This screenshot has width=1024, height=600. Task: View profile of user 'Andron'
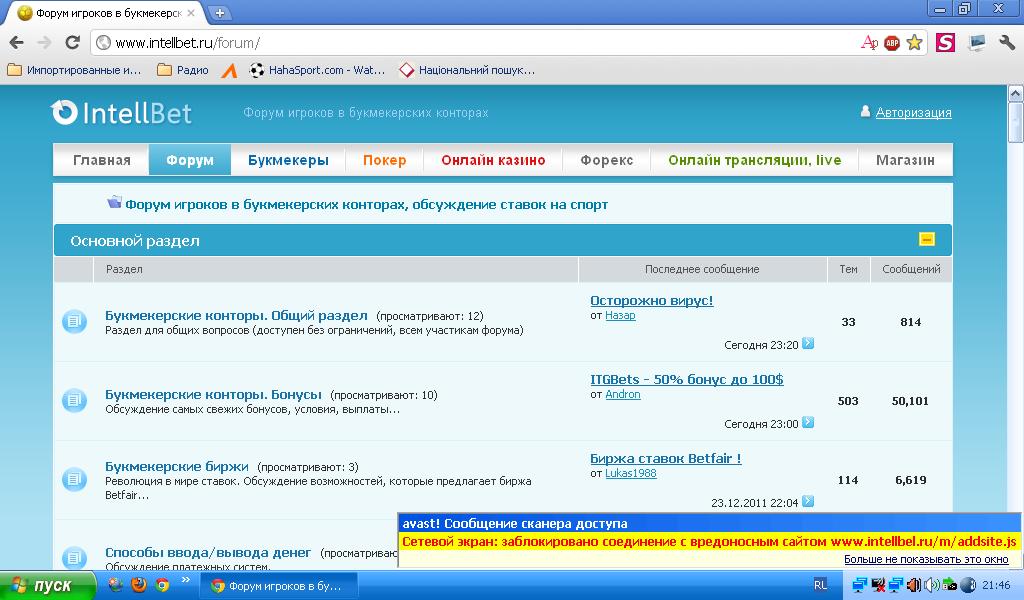coord(622,394)
